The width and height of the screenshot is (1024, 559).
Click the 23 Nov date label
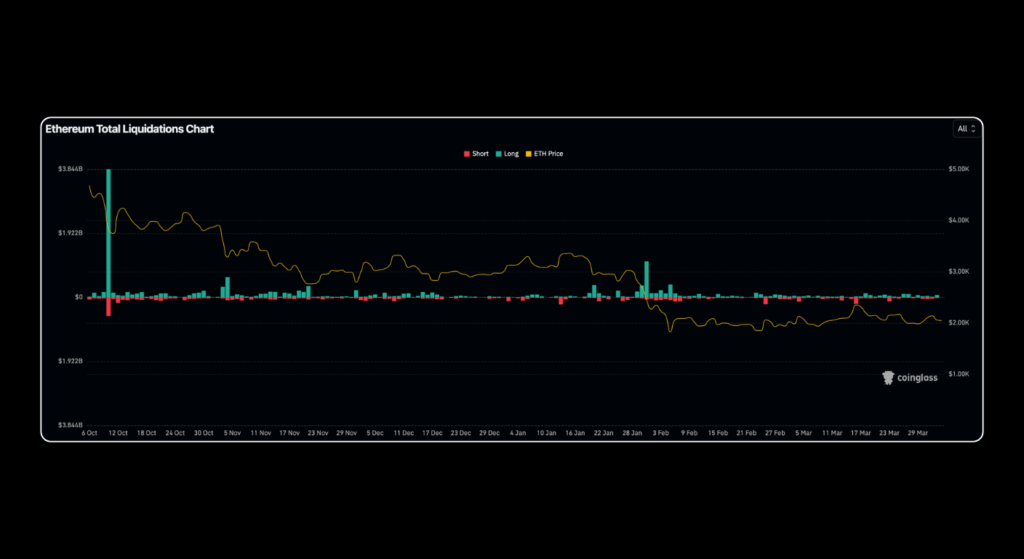tap(318, 433)
